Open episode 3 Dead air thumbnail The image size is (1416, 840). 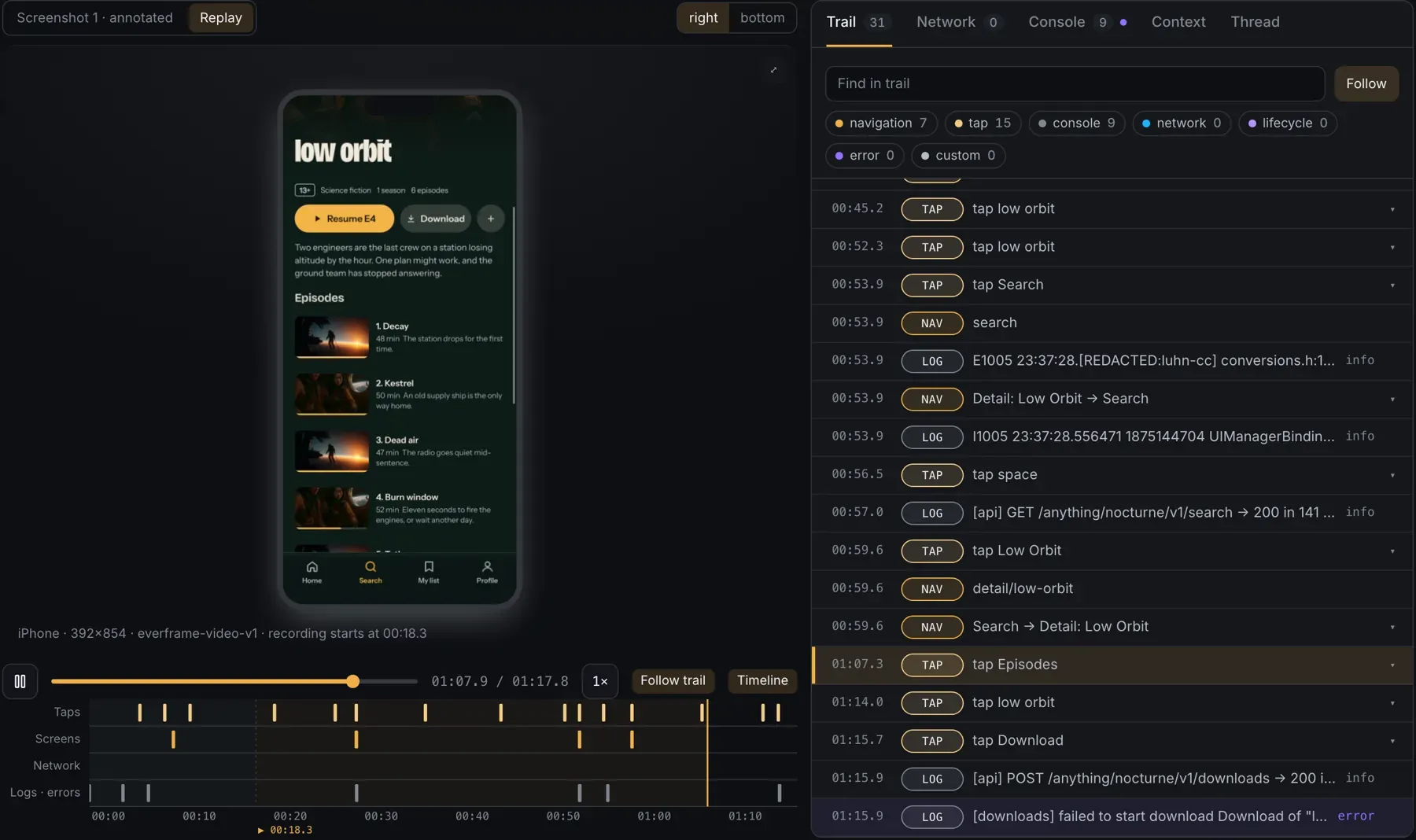pyautogui.click(x=331, y=451)
